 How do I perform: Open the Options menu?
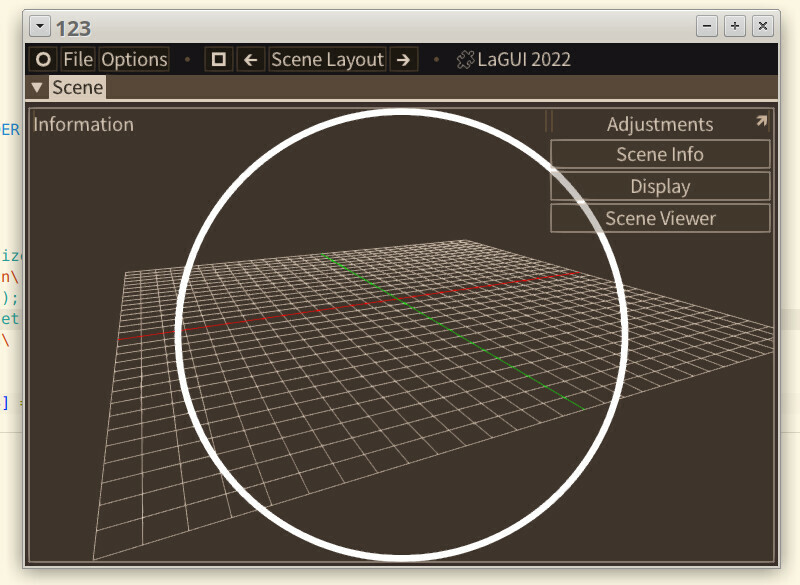tap(134, 60)
